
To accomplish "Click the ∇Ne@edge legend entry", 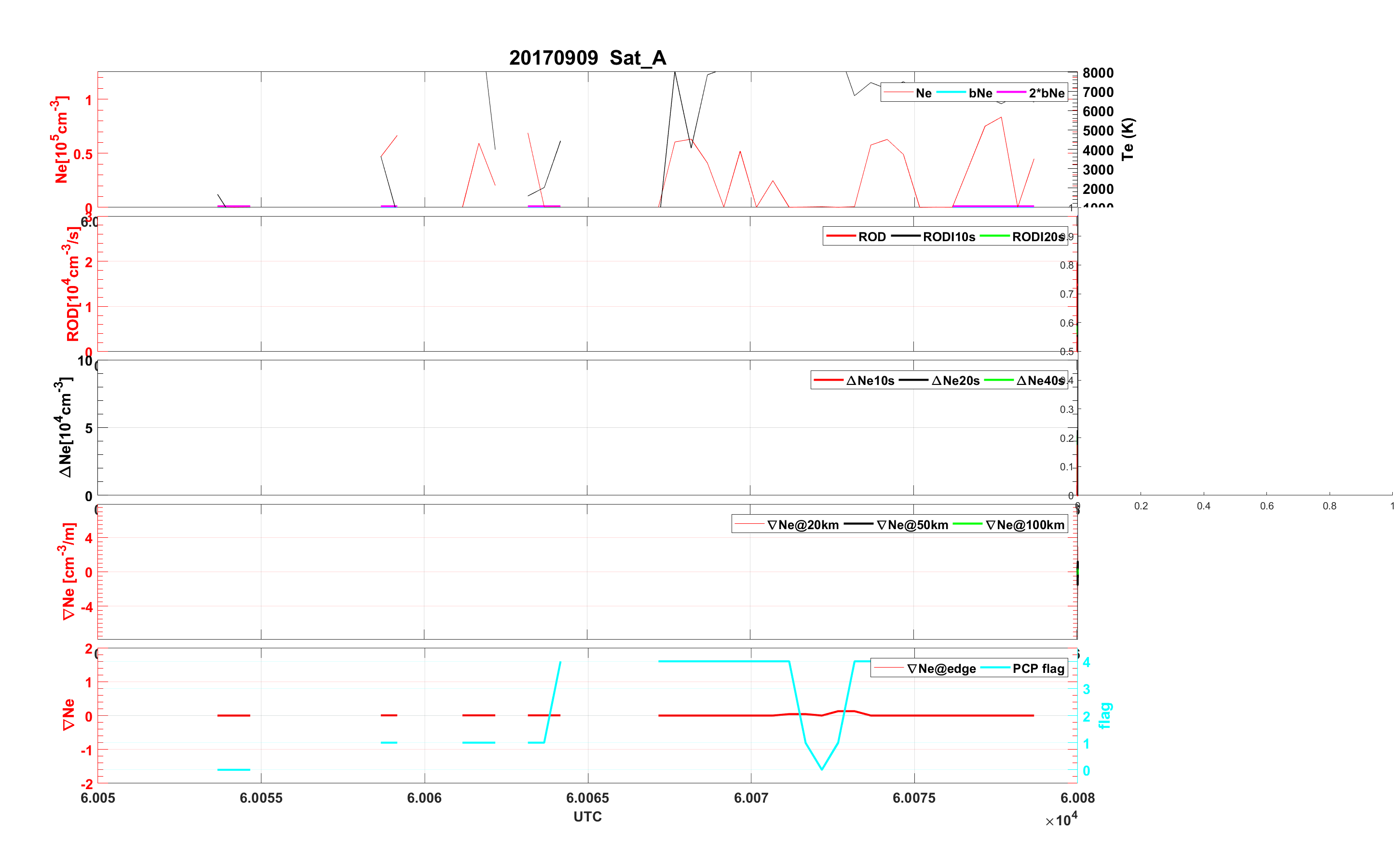I will (x=941, y=669).
